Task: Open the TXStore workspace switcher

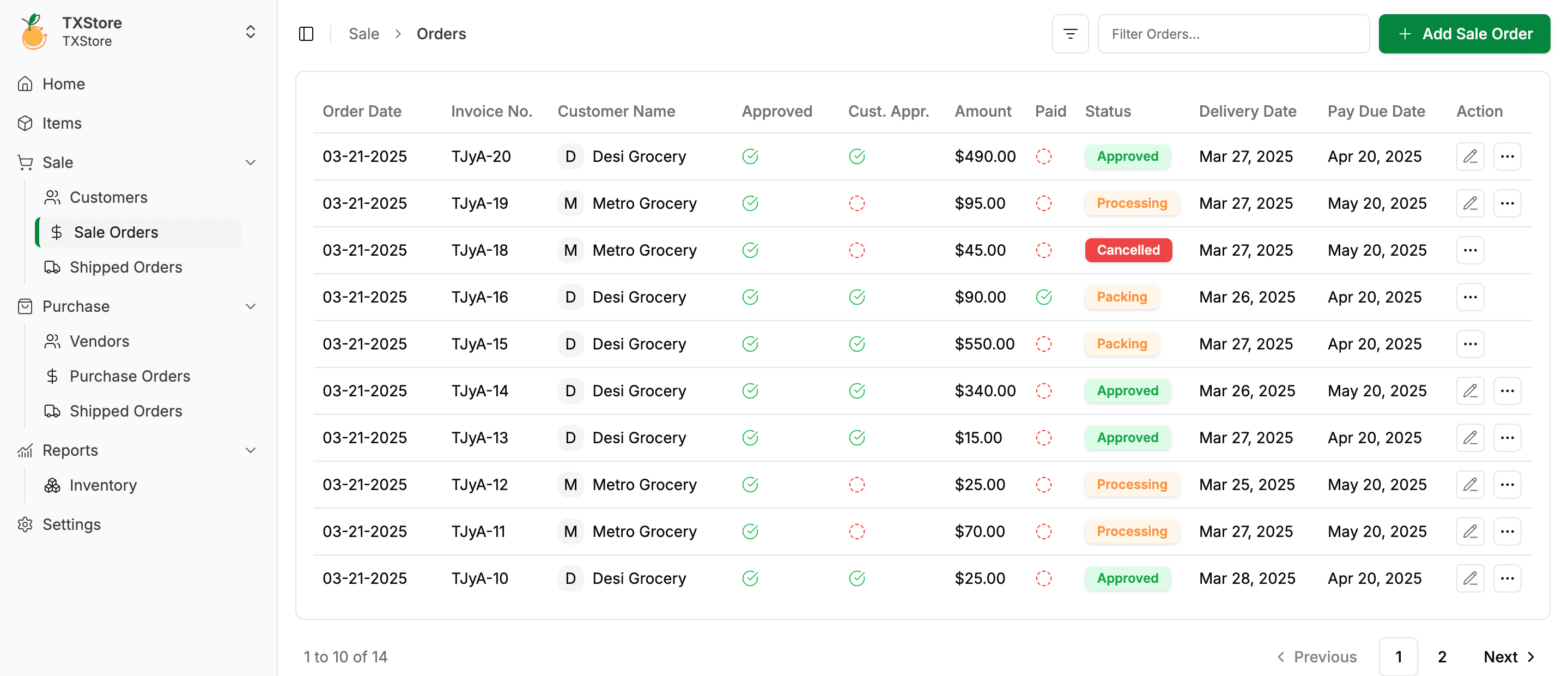Action: click(250, 32)
